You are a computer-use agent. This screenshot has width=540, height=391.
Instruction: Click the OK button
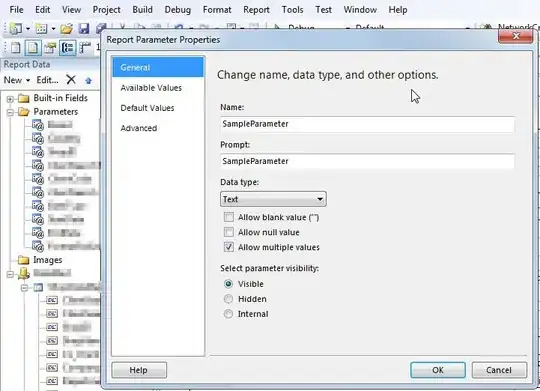click(438, 370)
